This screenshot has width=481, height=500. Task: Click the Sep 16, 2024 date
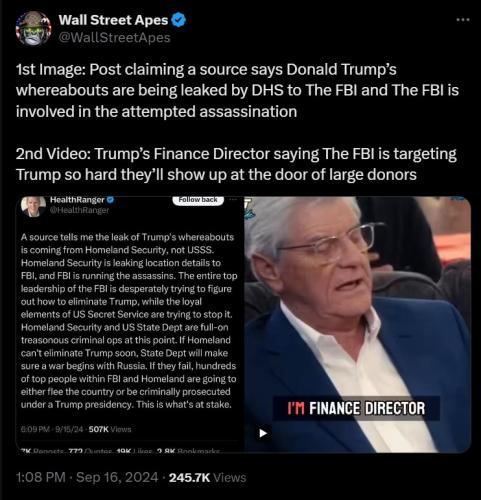(x=117, y=477)
